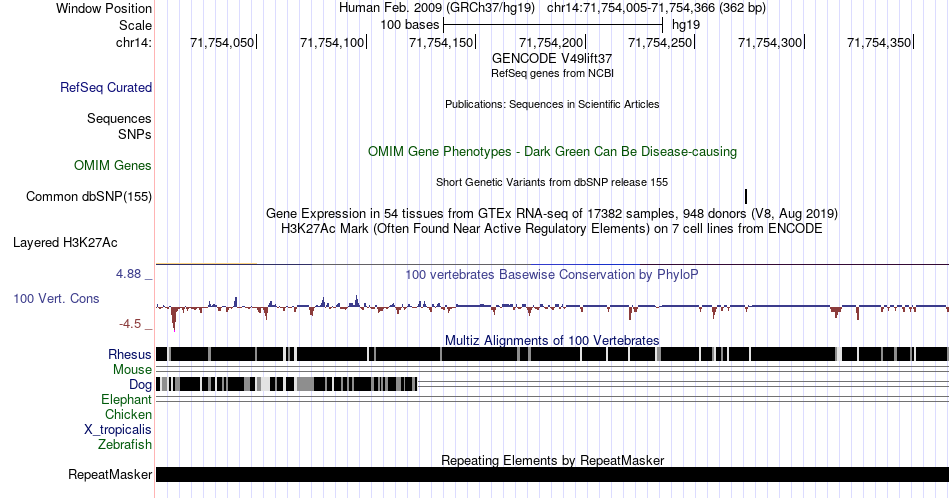This screenshot has width=950, height=498.
Task: Click Short Genetic Variants from dbSNP title
Action: coord(552,182)
